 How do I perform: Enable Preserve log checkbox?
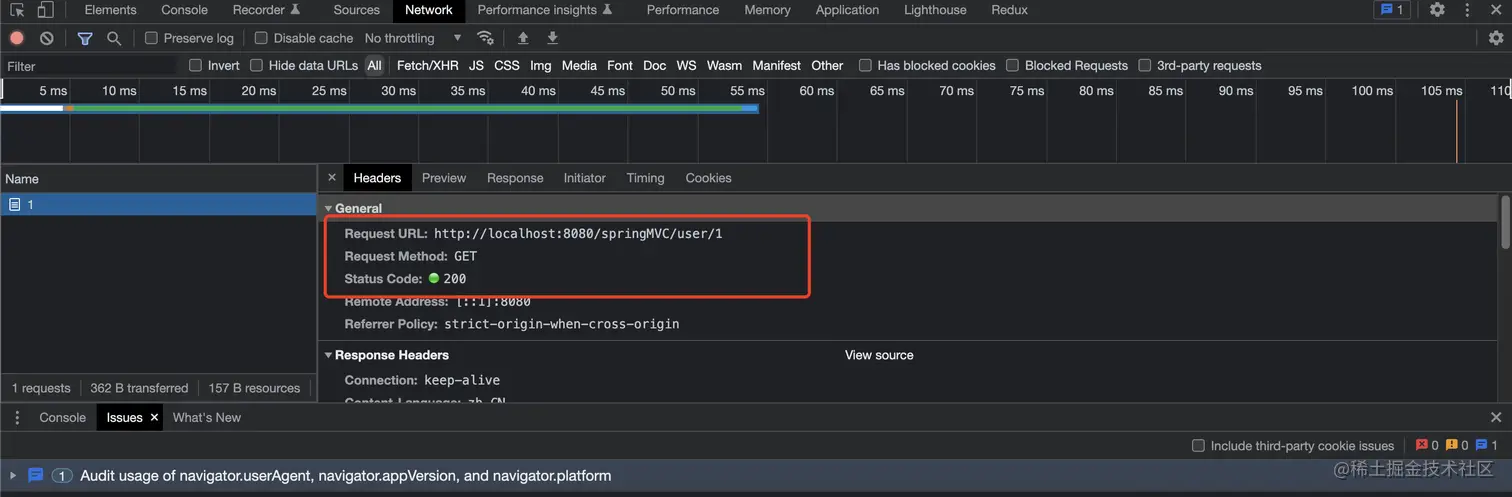coord(151,38)
